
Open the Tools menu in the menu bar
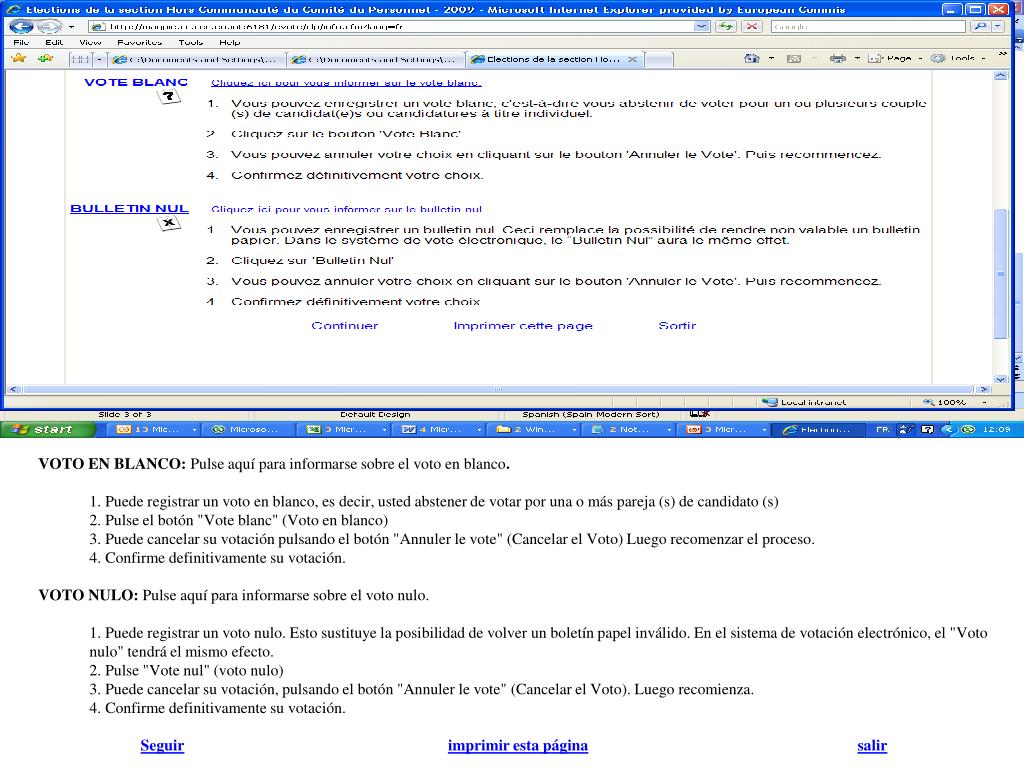coord(191,42)
